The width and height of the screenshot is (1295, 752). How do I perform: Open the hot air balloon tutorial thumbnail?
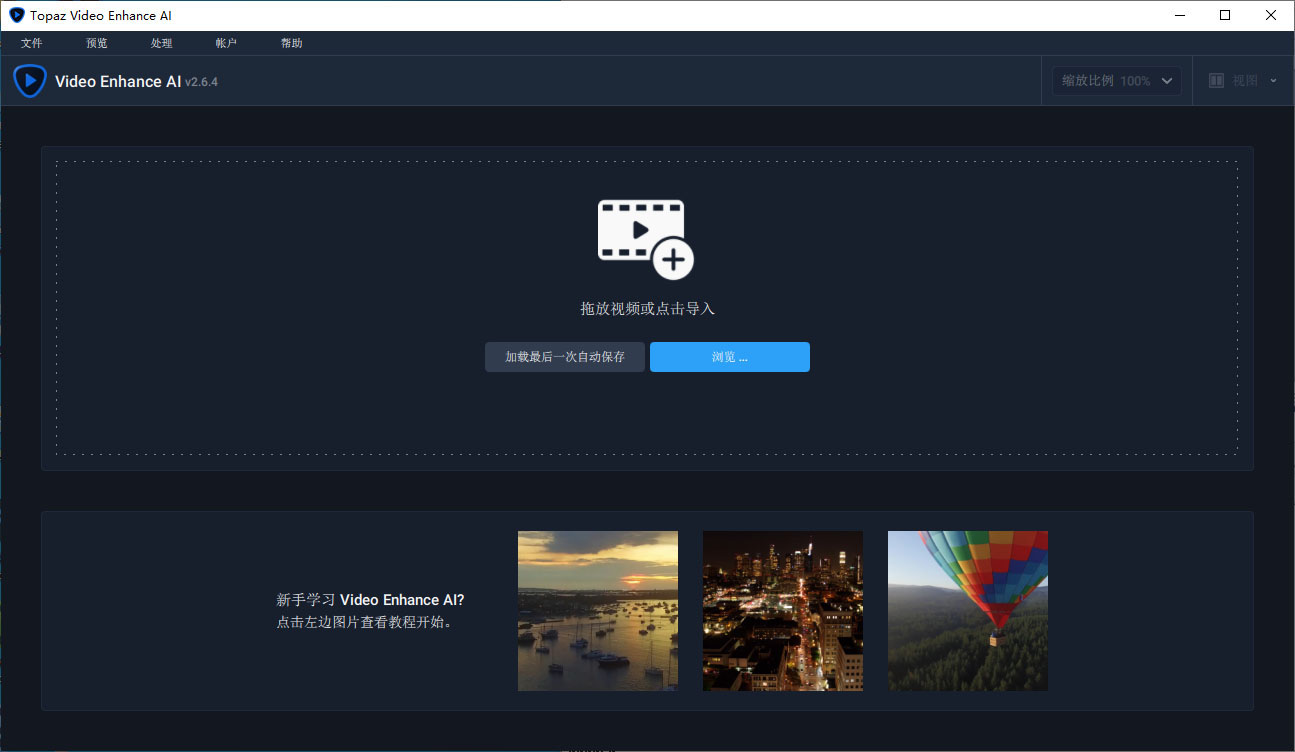point(968,611)
